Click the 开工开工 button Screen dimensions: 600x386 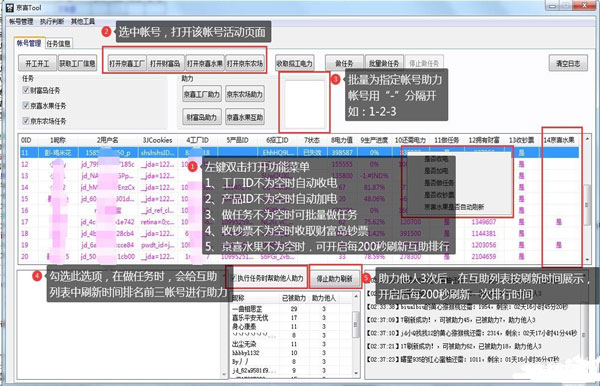pos(37,63)
